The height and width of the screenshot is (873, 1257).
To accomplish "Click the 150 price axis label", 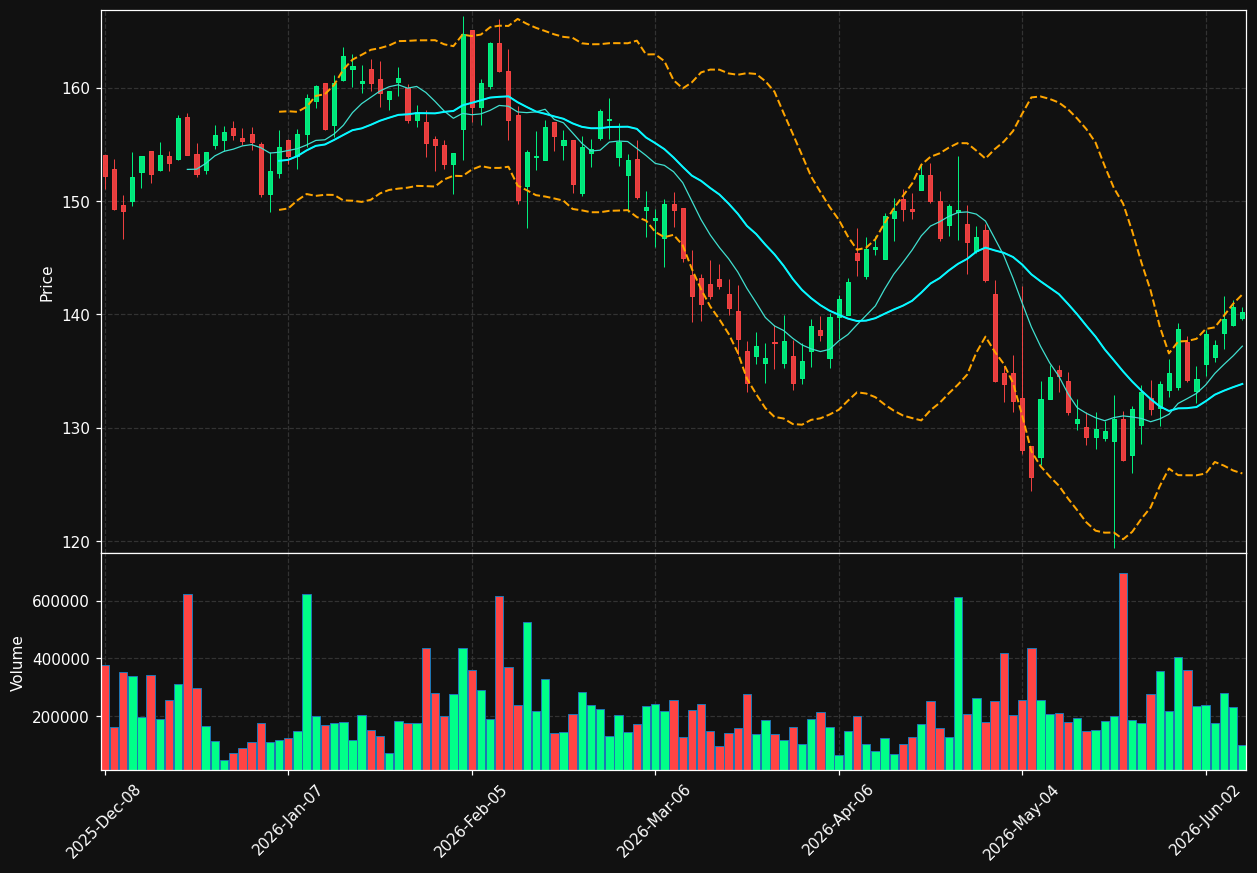I will [76, 202].
